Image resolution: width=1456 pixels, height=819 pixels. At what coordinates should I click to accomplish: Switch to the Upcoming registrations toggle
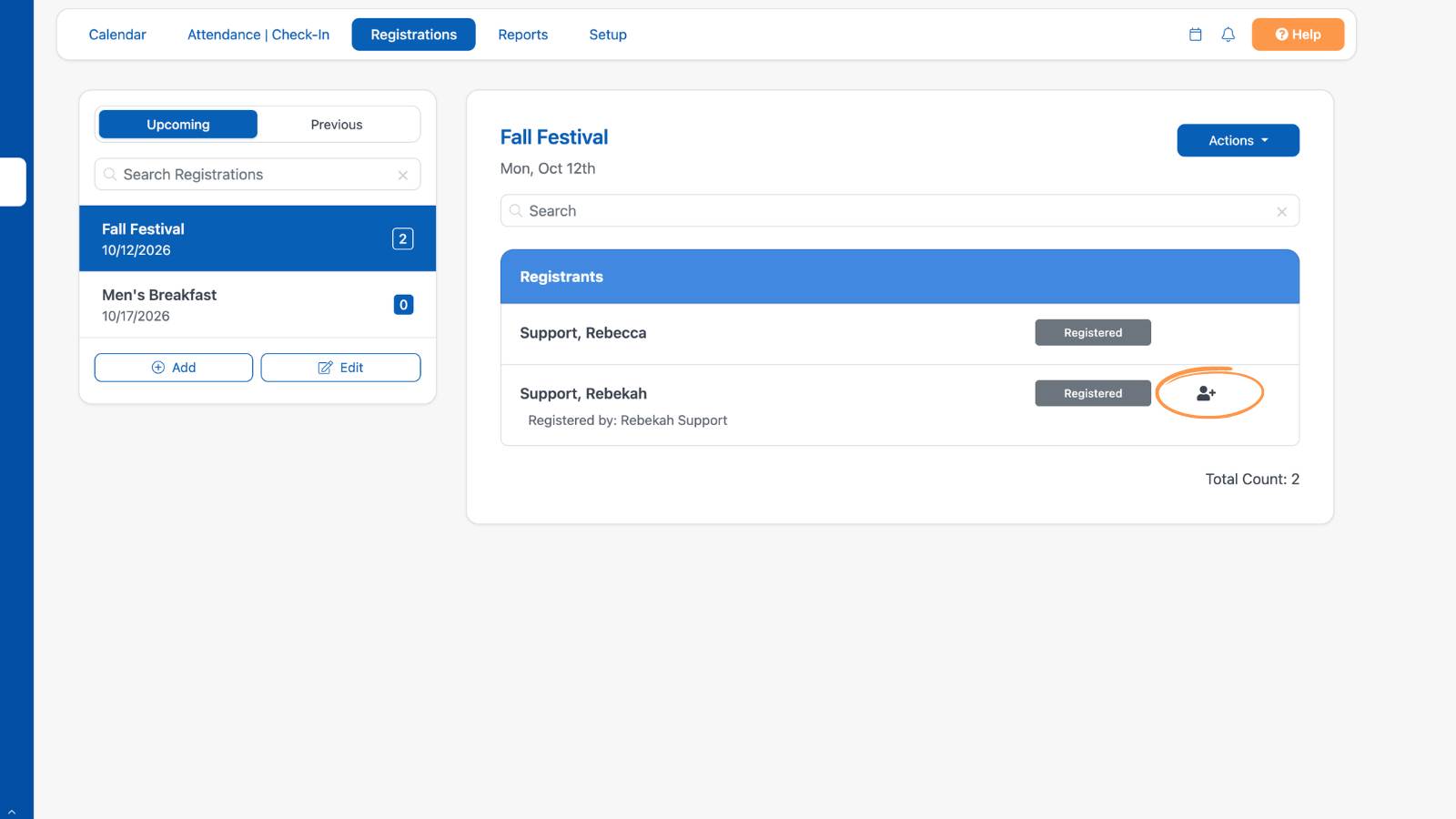pos(178,125)
